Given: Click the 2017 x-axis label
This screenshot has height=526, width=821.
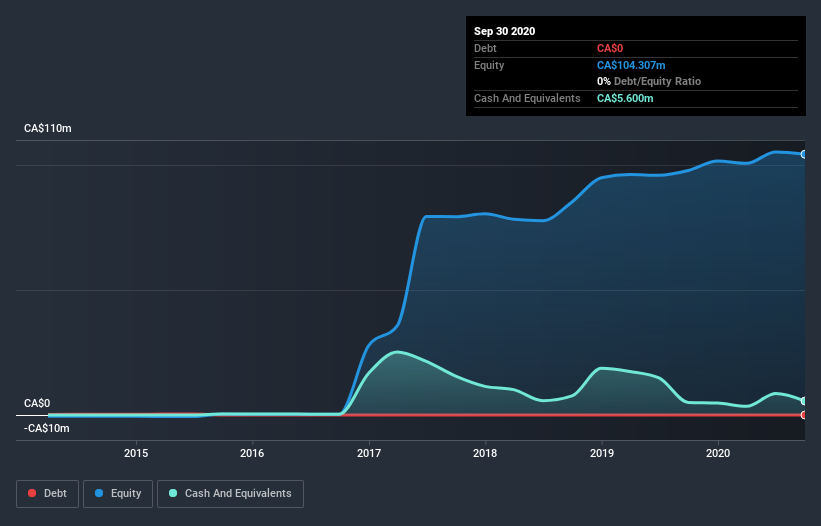Looking at the screenshot, I should tap(369, 453).
